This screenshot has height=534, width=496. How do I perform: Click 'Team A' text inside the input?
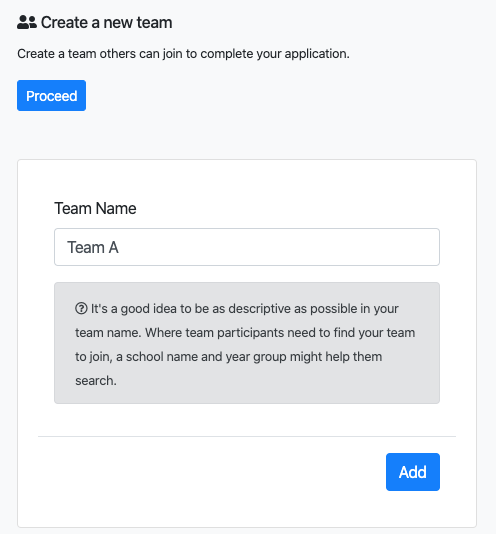[93, 248]
